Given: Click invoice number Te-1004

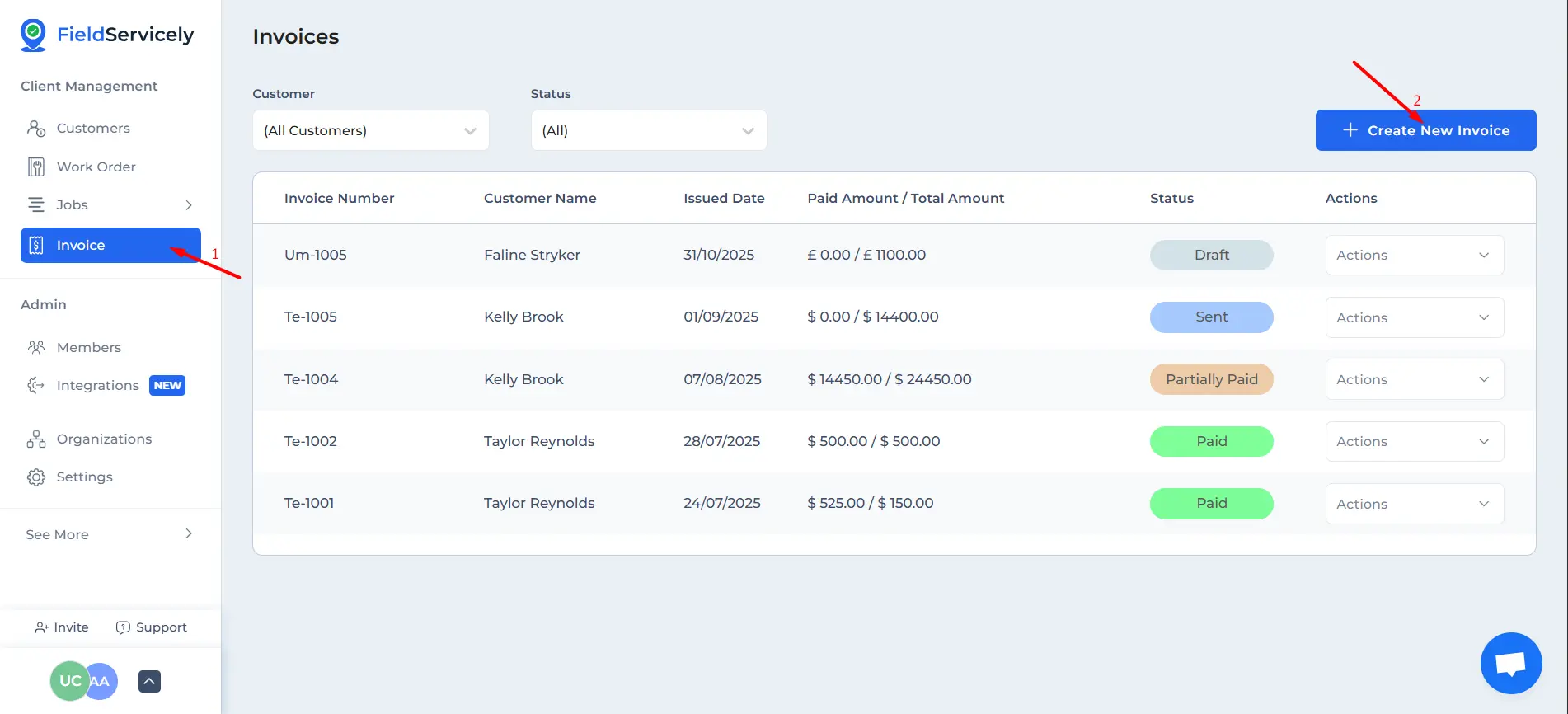Looking at the screenshot, I should click(311, 379).
